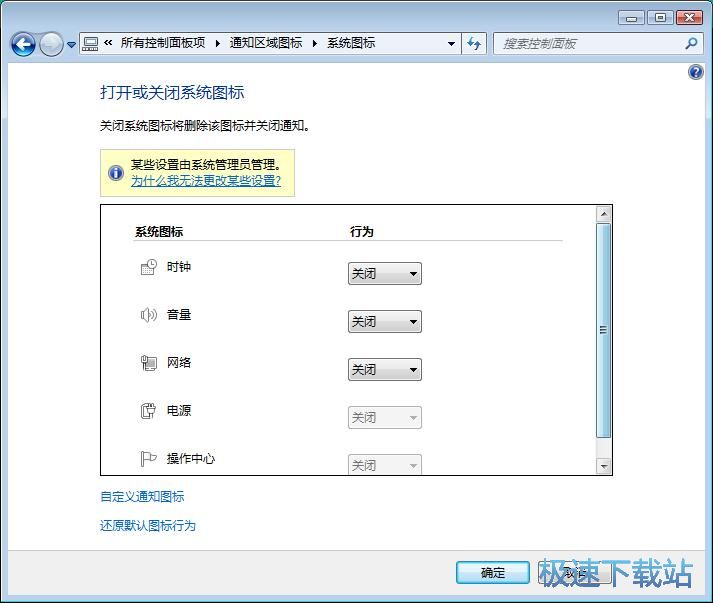The height and width of the screenshot is (603, 713).
Task: Click the 时钟 clock icon
Action: tap(148, 267)
